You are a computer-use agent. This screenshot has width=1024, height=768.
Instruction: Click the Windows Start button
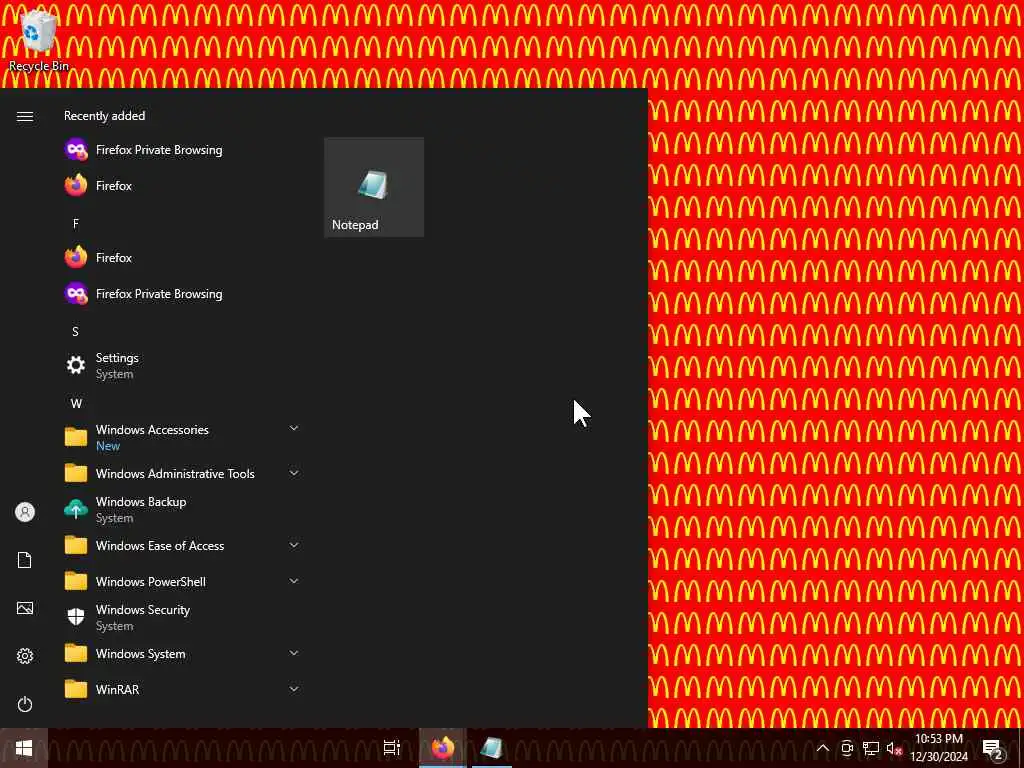click(24, 748)
